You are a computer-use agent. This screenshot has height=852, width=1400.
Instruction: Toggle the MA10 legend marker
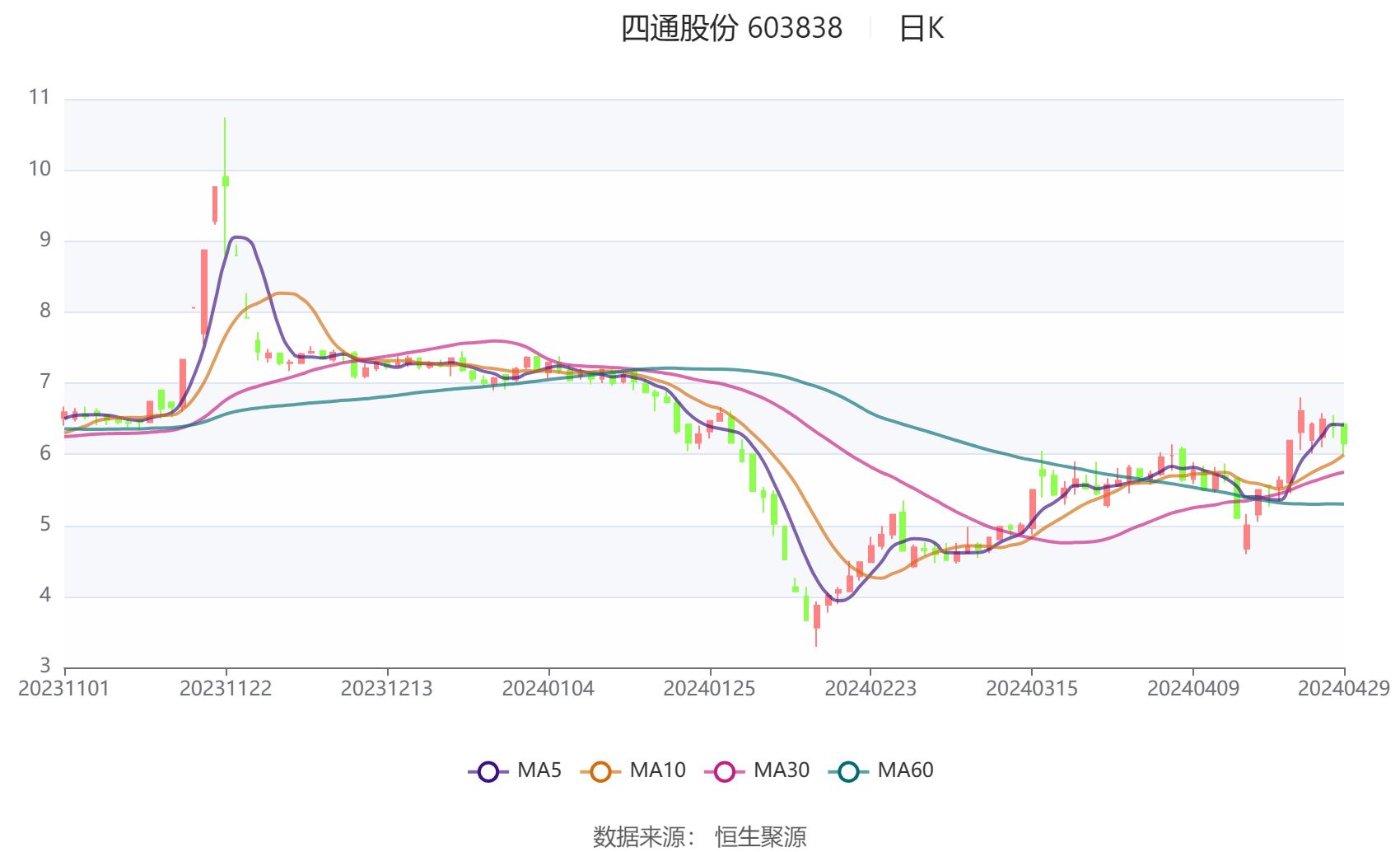pyautogui.click(x=600, y=771)
